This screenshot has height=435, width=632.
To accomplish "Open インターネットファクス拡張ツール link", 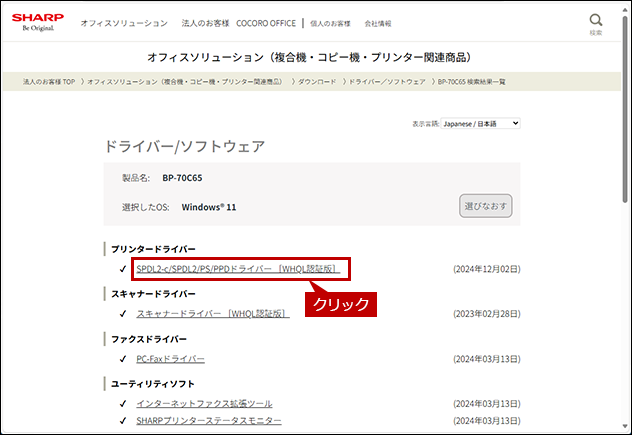I will click(x=204, y=404).
